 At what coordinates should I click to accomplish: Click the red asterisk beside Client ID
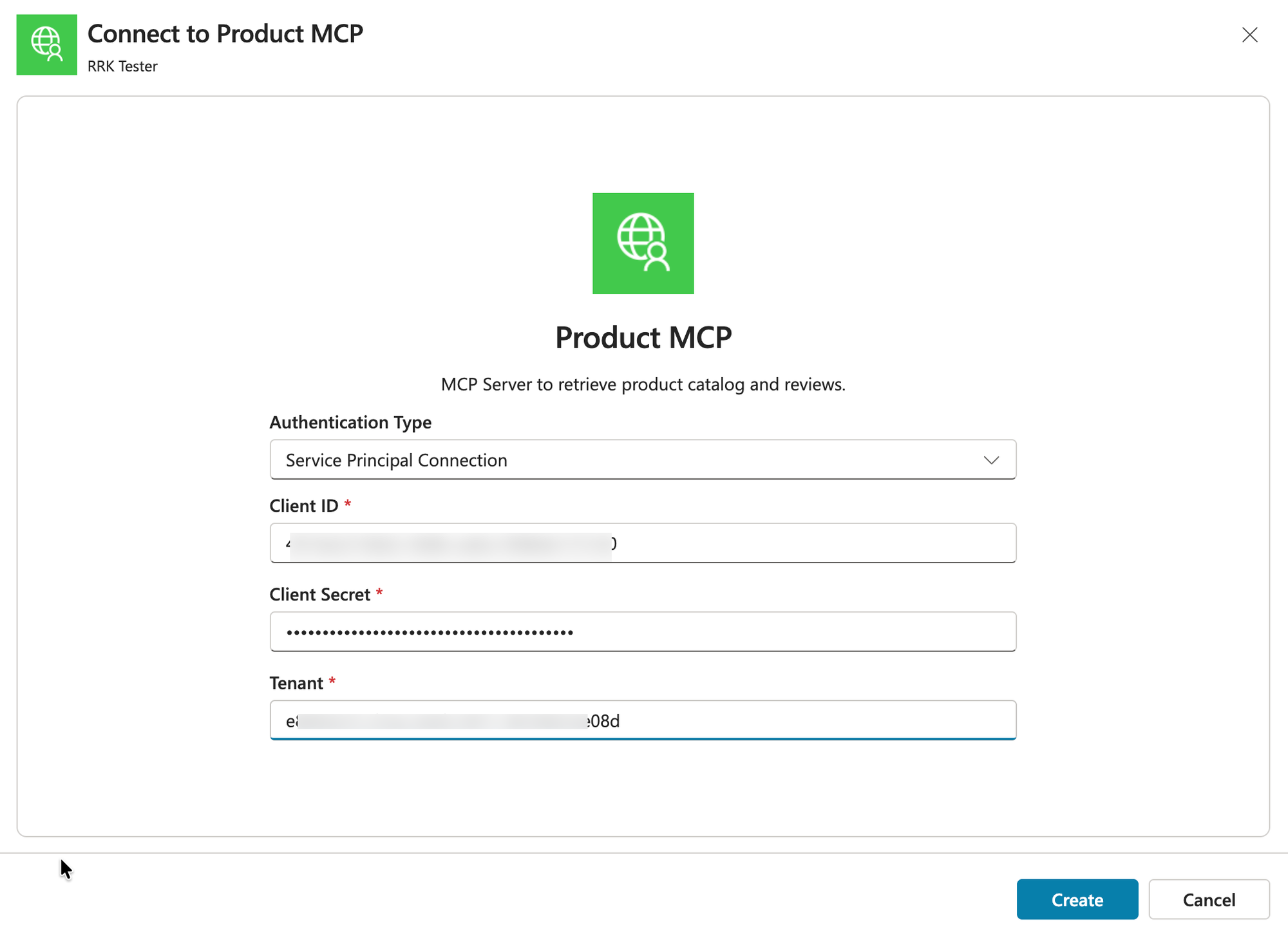click(x=348, y=504)
